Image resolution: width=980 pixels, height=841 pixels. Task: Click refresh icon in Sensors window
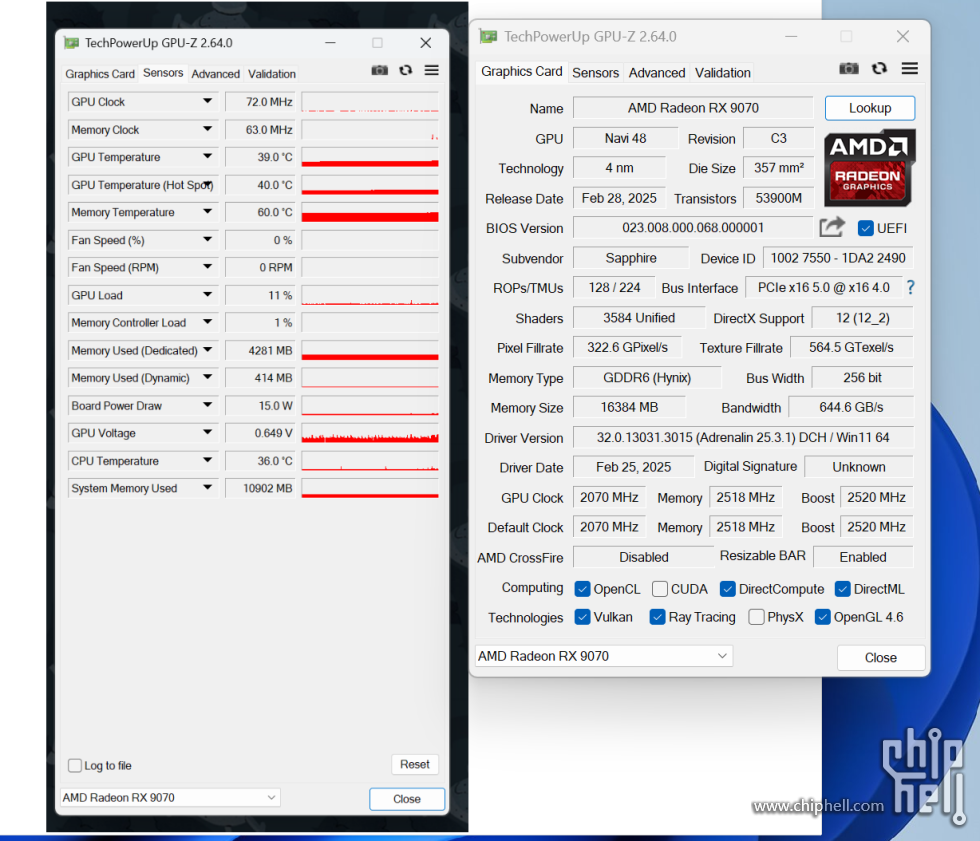pos(406,70)
